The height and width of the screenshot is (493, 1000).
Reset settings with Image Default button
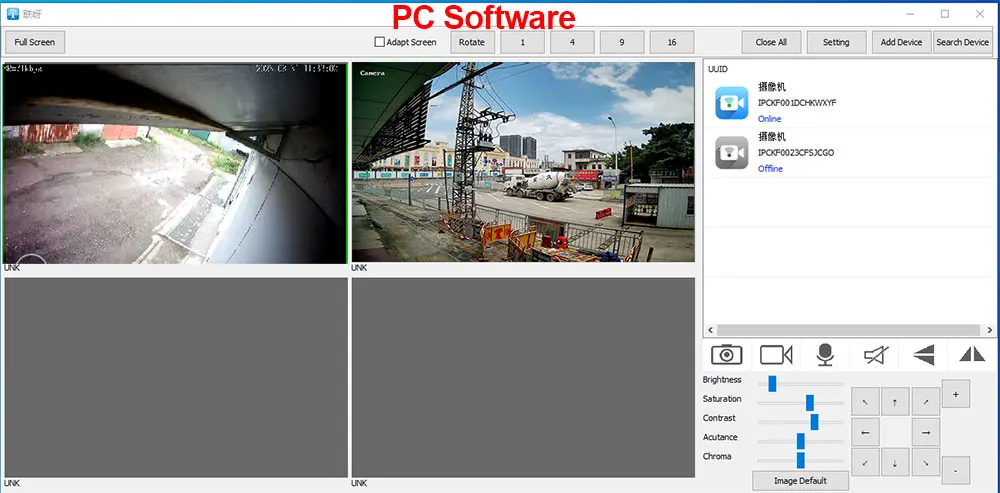[800, 480]
